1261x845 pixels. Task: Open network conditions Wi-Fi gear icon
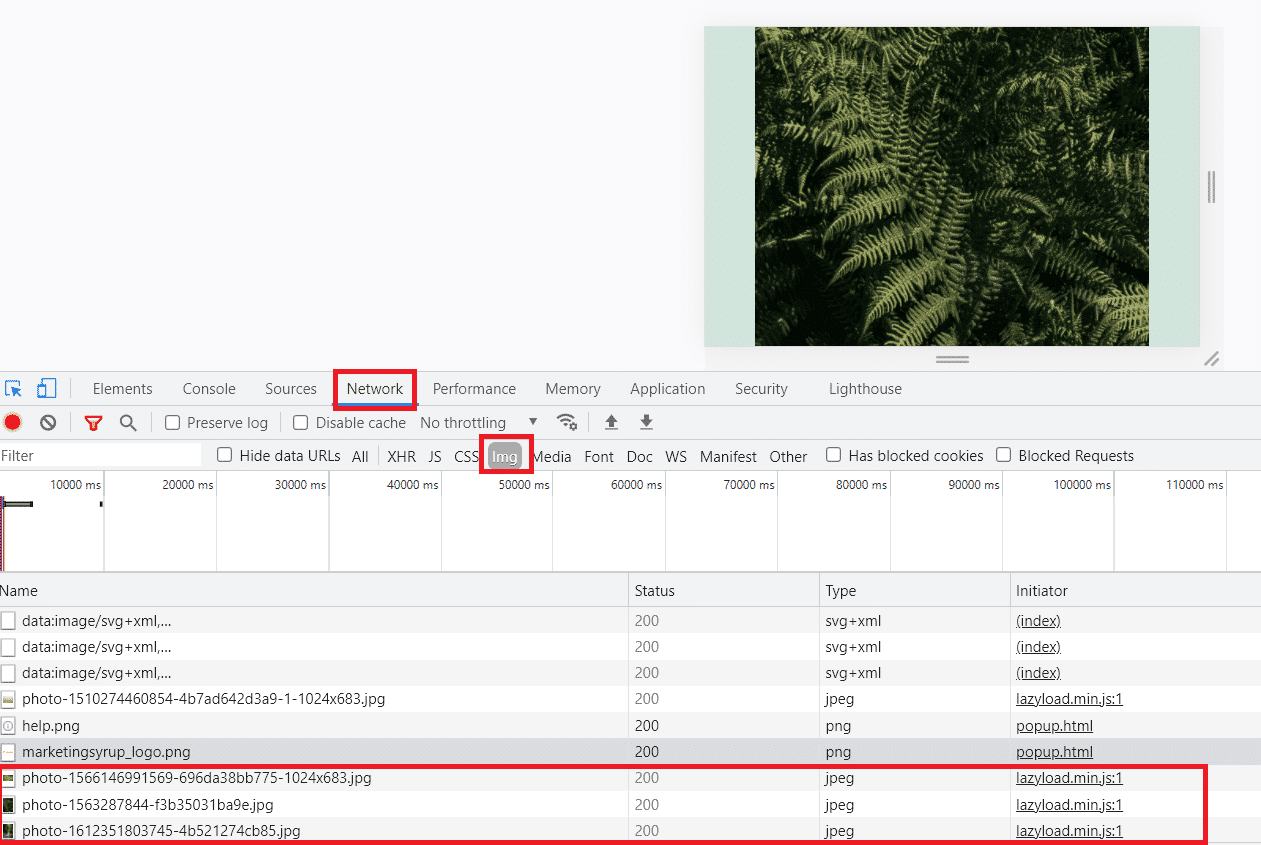(567, 422)
